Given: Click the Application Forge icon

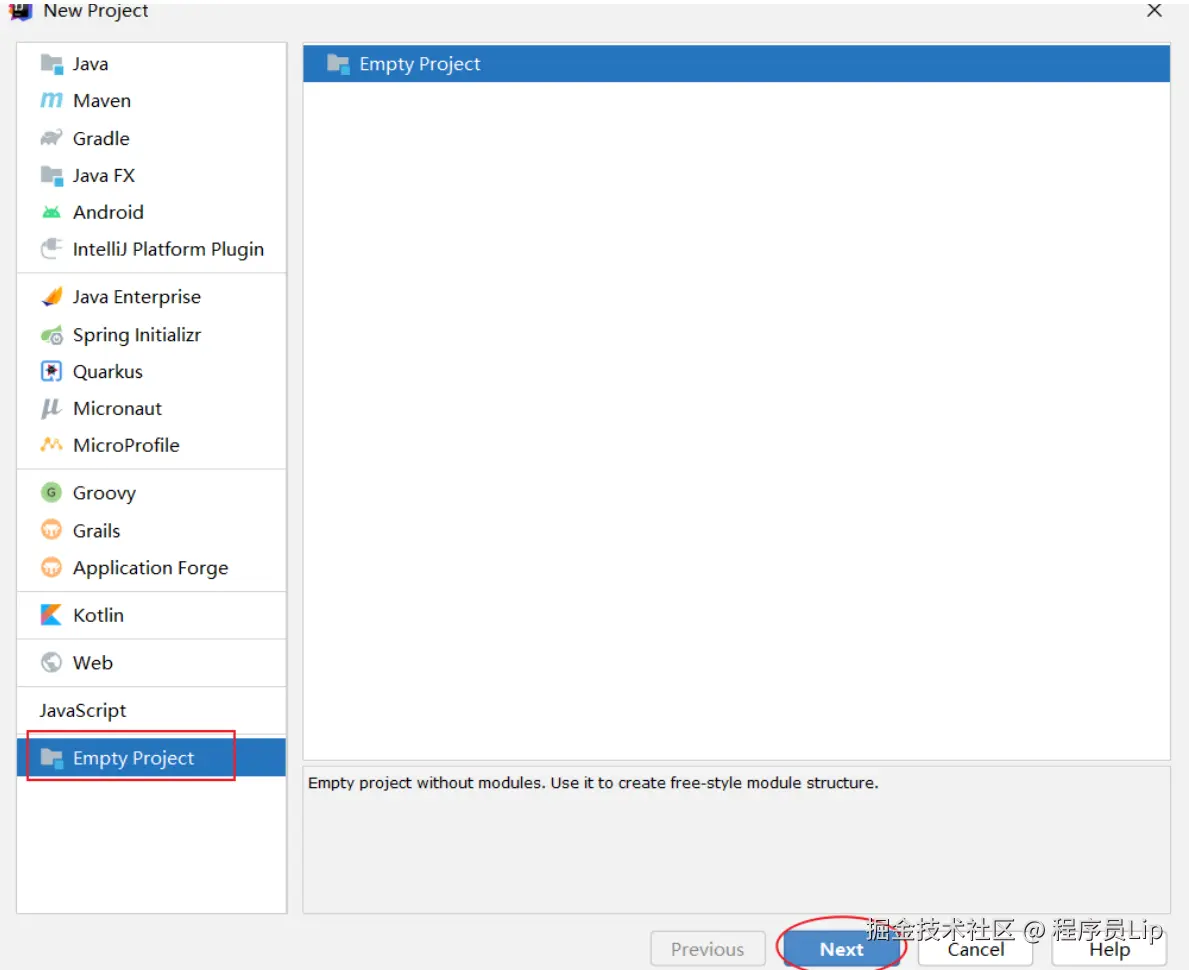Looking at the screenshot, I should (52, 567).
